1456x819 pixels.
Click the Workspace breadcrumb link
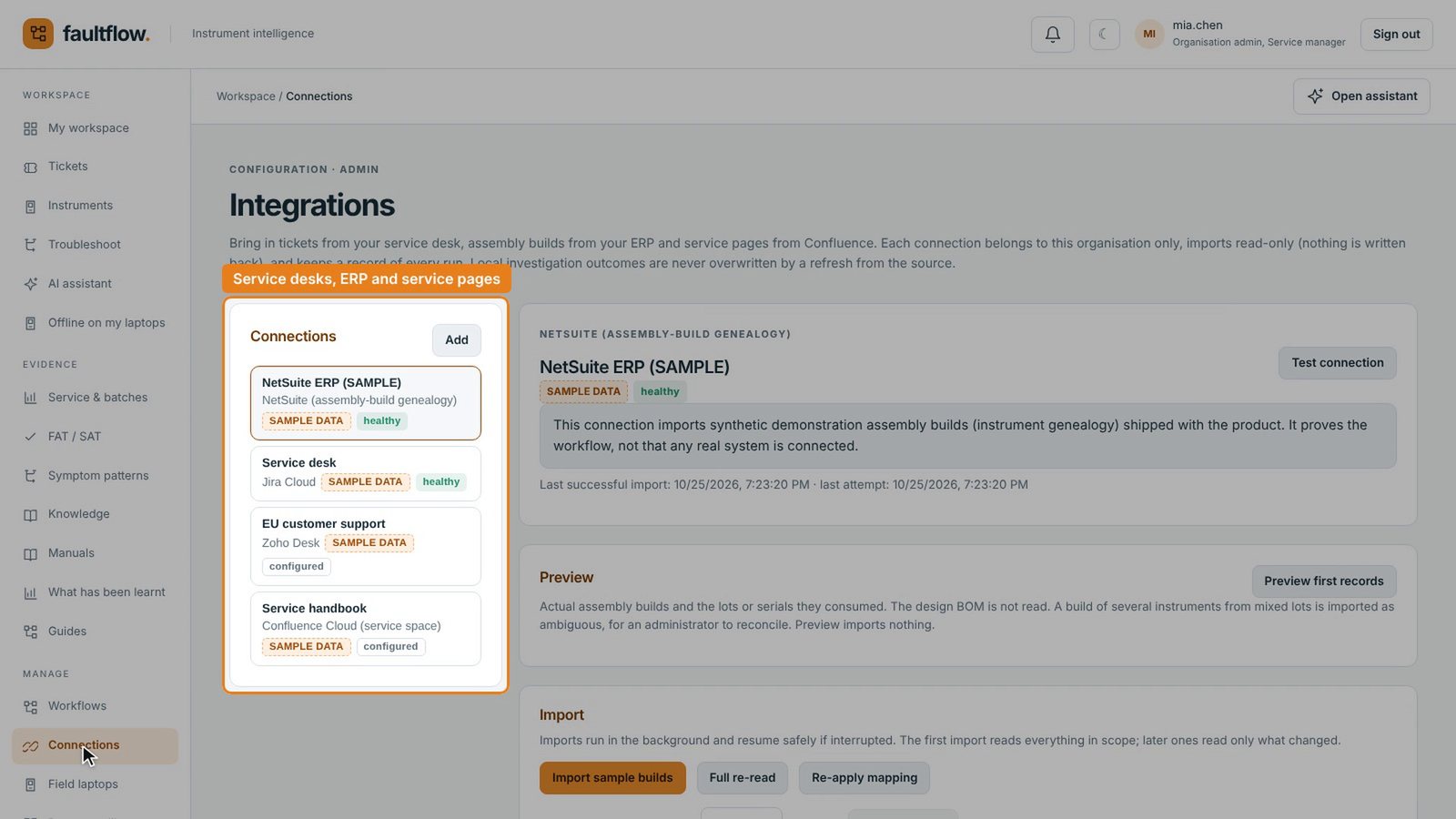pyautogui.click(x=246, y=96)
